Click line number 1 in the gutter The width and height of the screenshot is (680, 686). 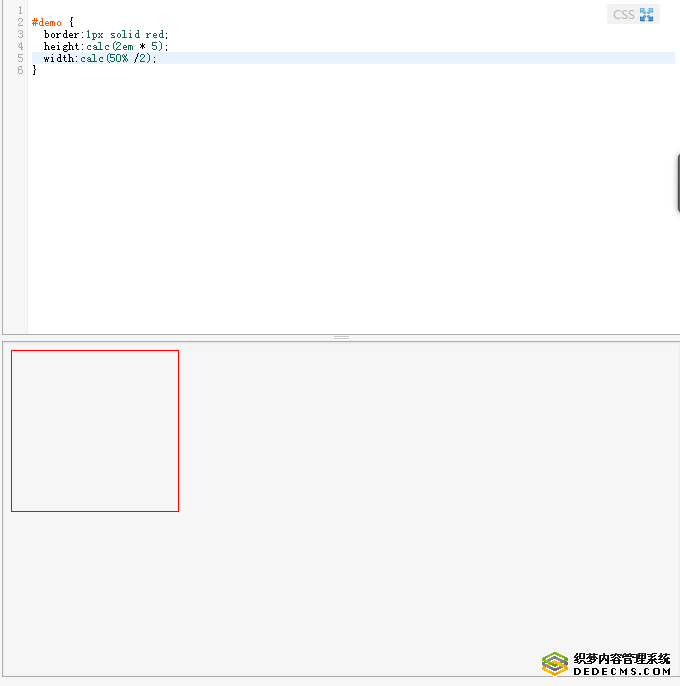click(20, 10)
